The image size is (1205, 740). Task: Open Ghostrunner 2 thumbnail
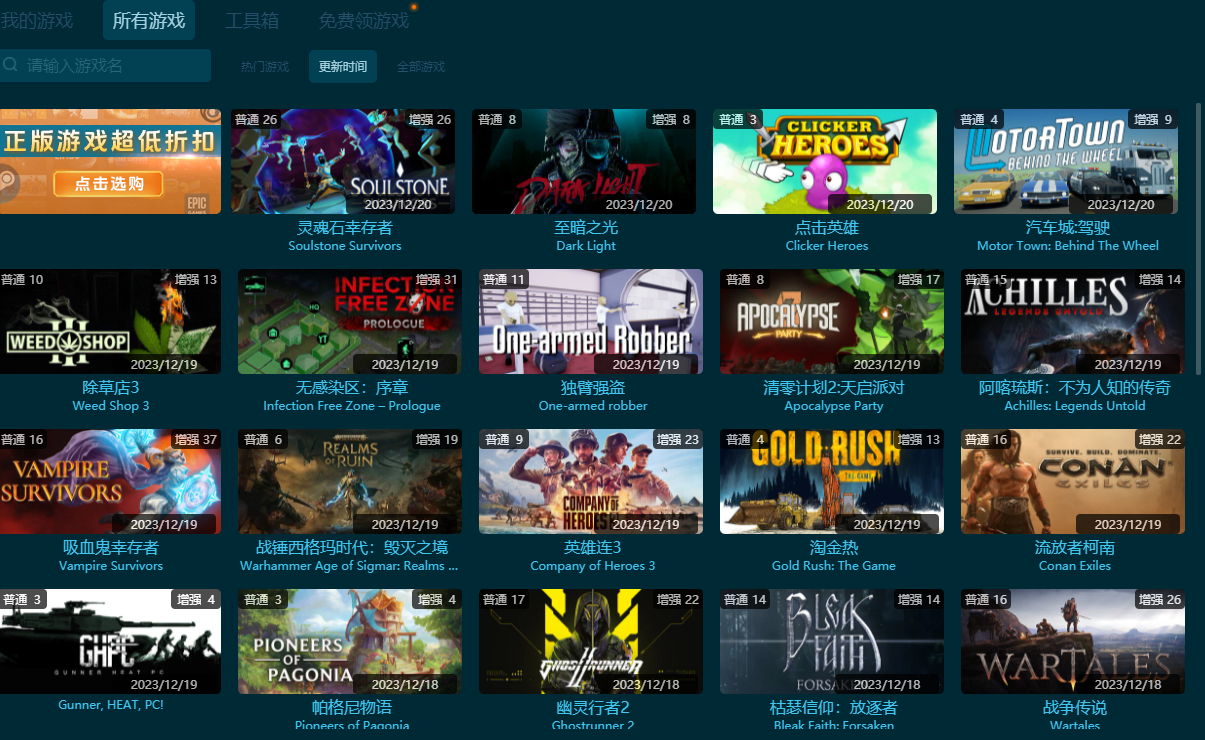tap(591, 641)
